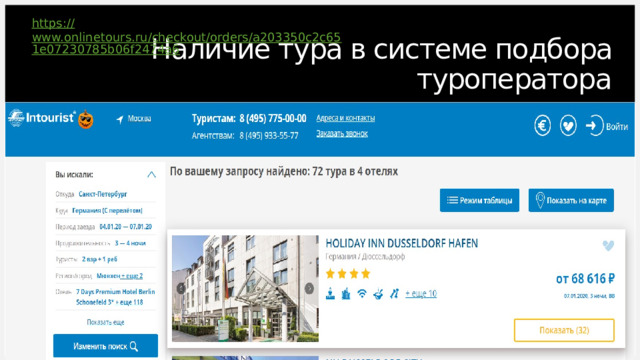Open favorites heart icon in header
This screenshot has width=640, height=360.
click(568, 125)
